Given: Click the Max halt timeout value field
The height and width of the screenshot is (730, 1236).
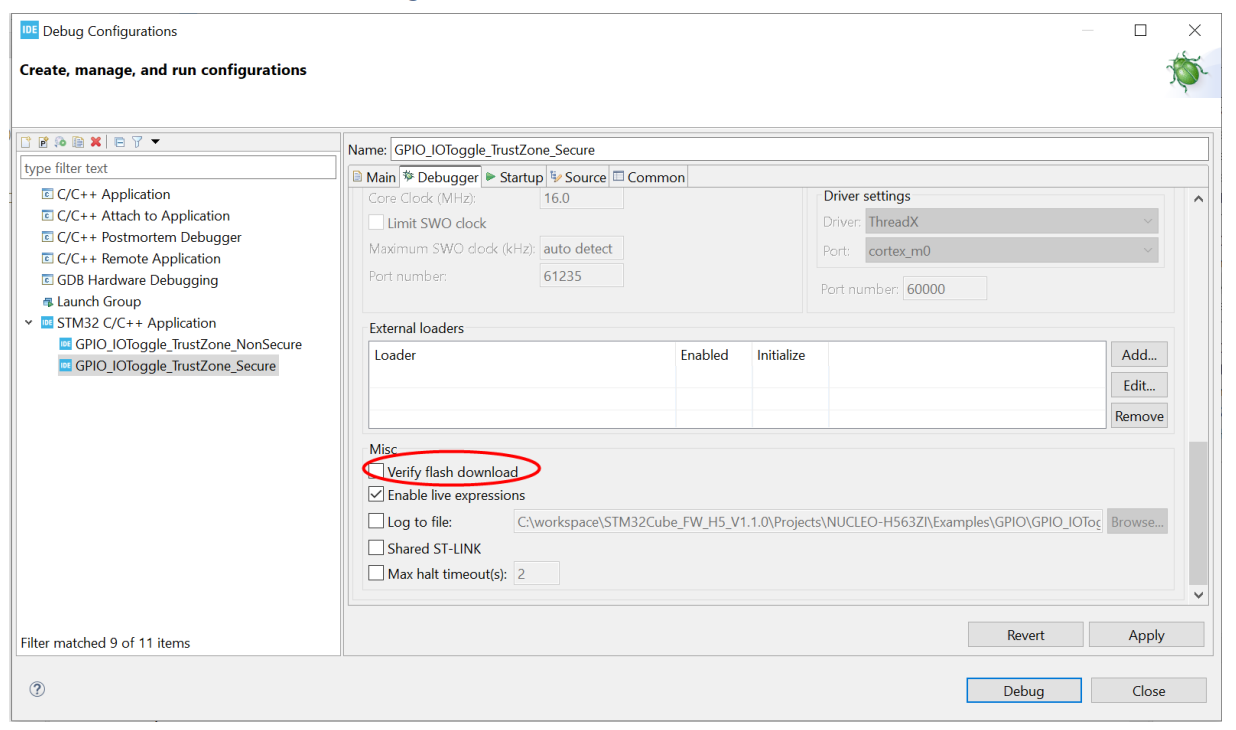Looking at the screenshot, I should pyautogui.click(x=536, y=574).
